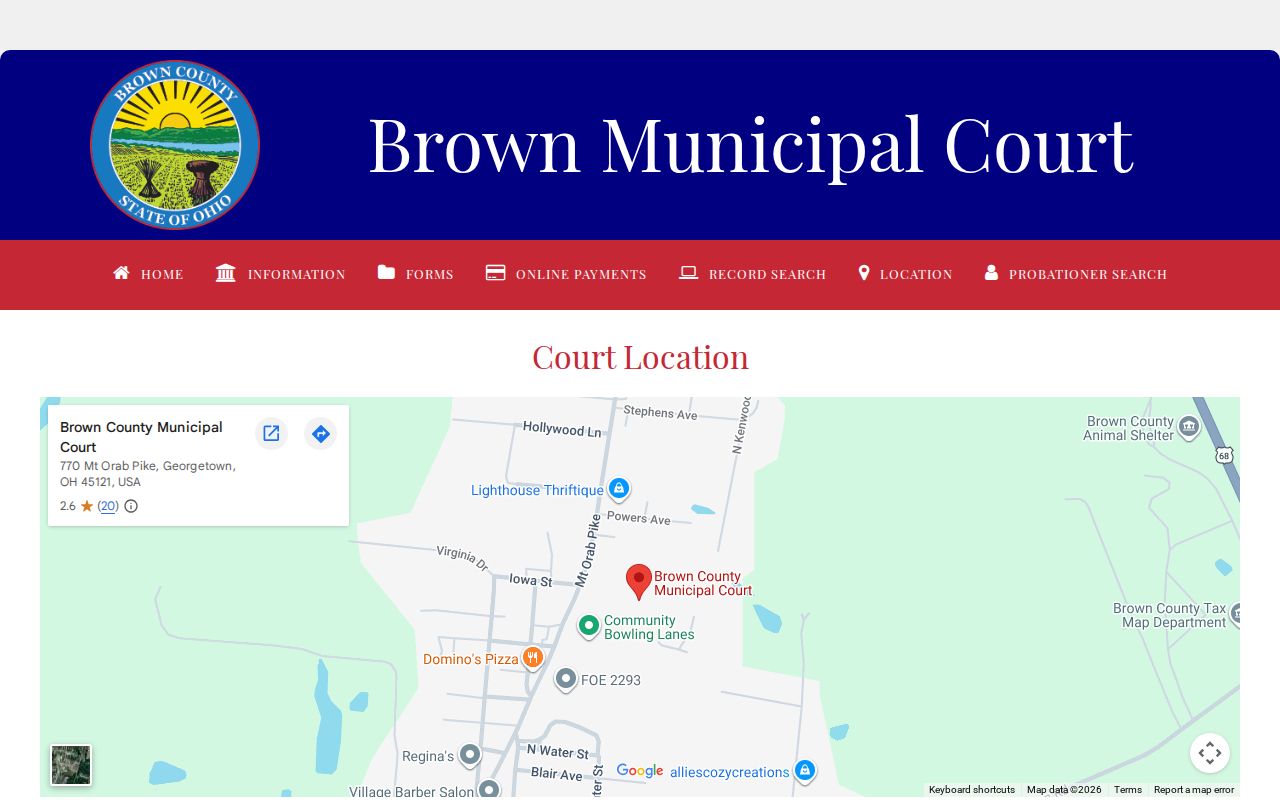1280x800 pixels.
Task: Open the Probationer Search page
Action: tap(1076, 274)
